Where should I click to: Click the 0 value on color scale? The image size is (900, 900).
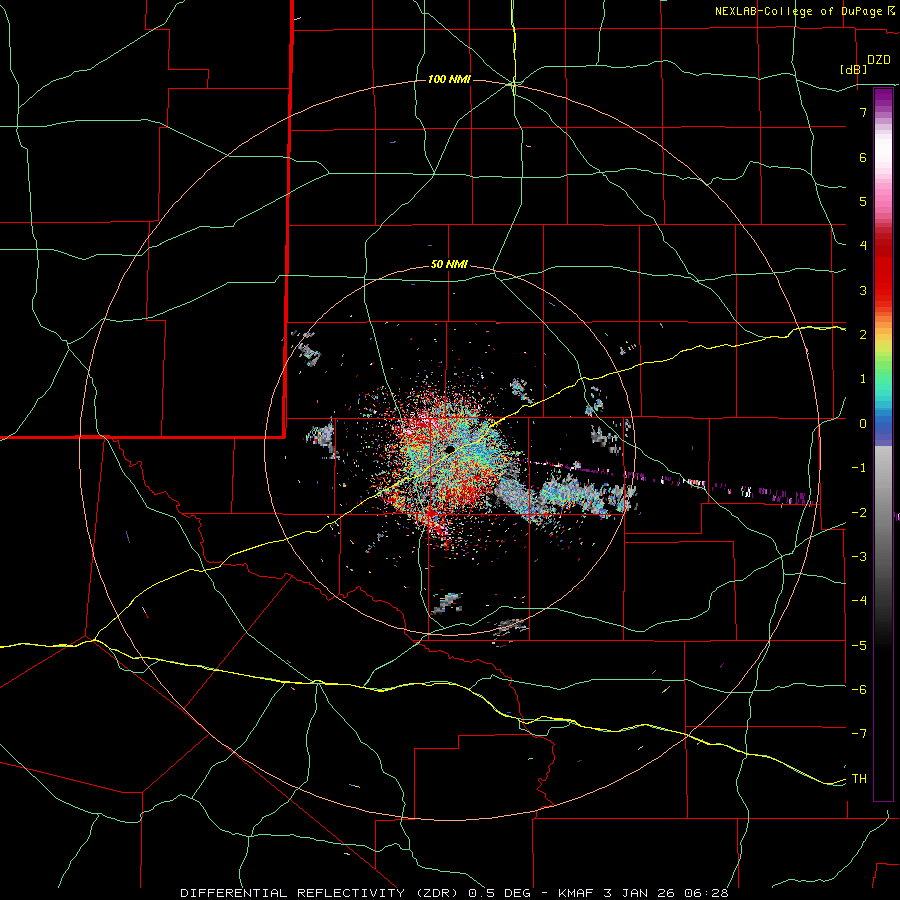click(x=863, y=424)
